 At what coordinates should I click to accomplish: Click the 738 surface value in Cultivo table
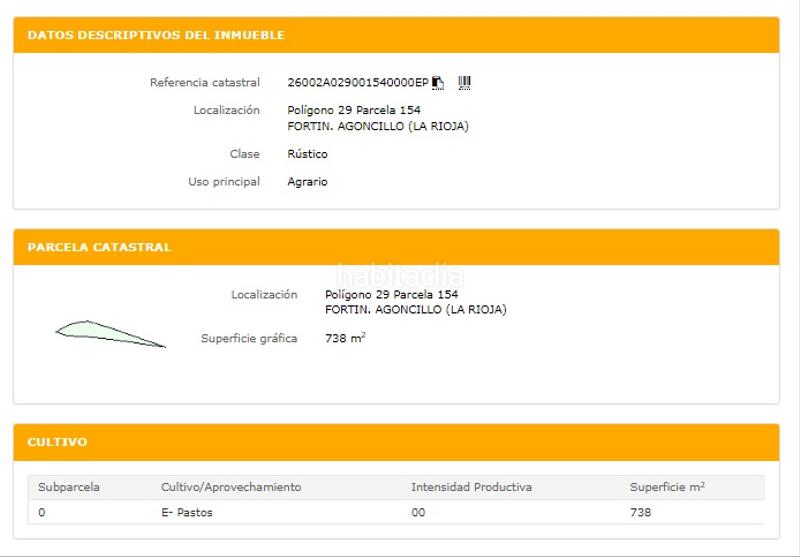(x=640, y=513)
